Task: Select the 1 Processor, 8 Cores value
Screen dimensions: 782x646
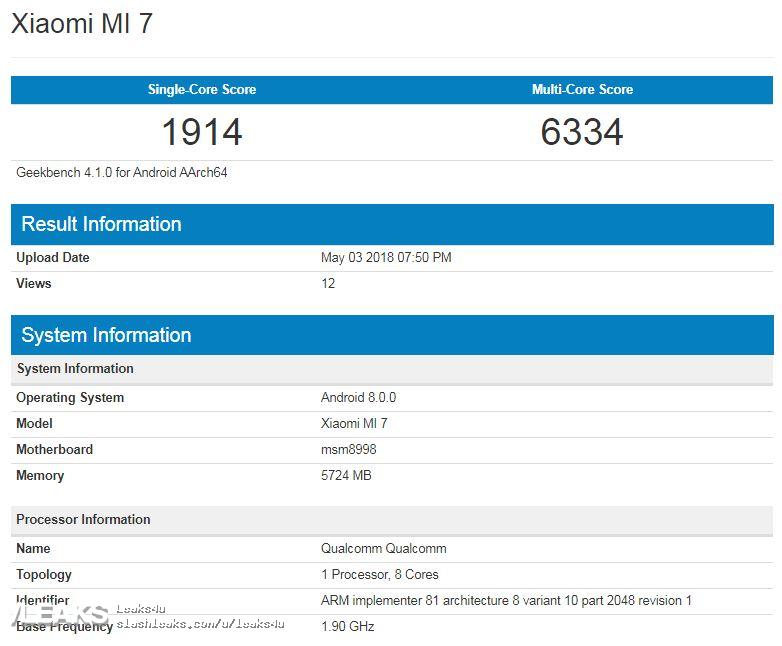Action: click(380, 575)
